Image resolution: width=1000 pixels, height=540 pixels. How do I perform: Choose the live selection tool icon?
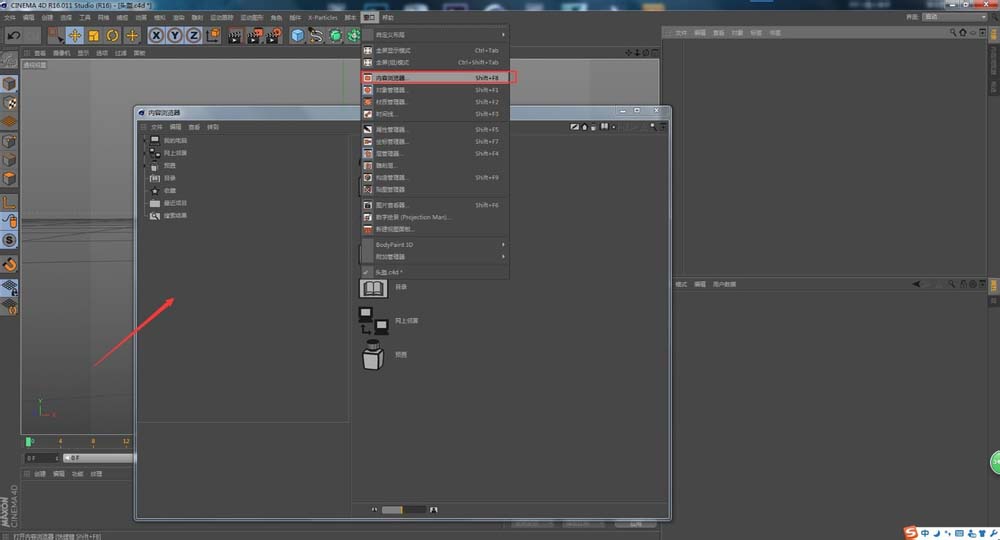(55, 36)
